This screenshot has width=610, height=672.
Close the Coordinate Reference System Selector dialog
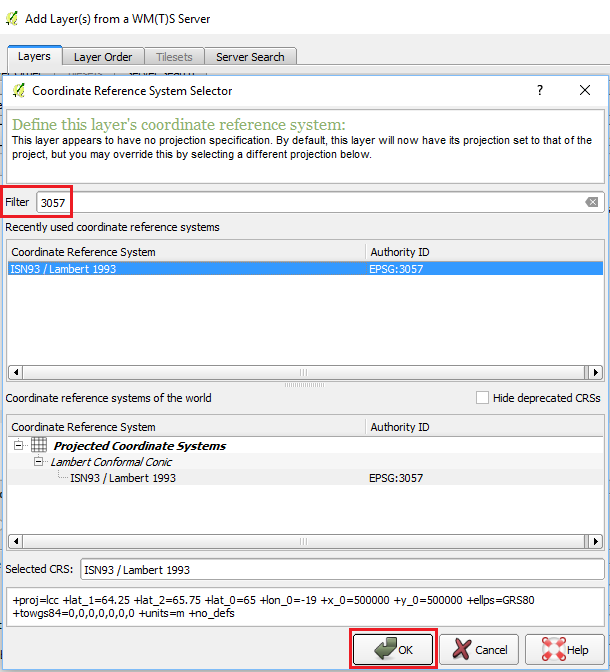585,90
